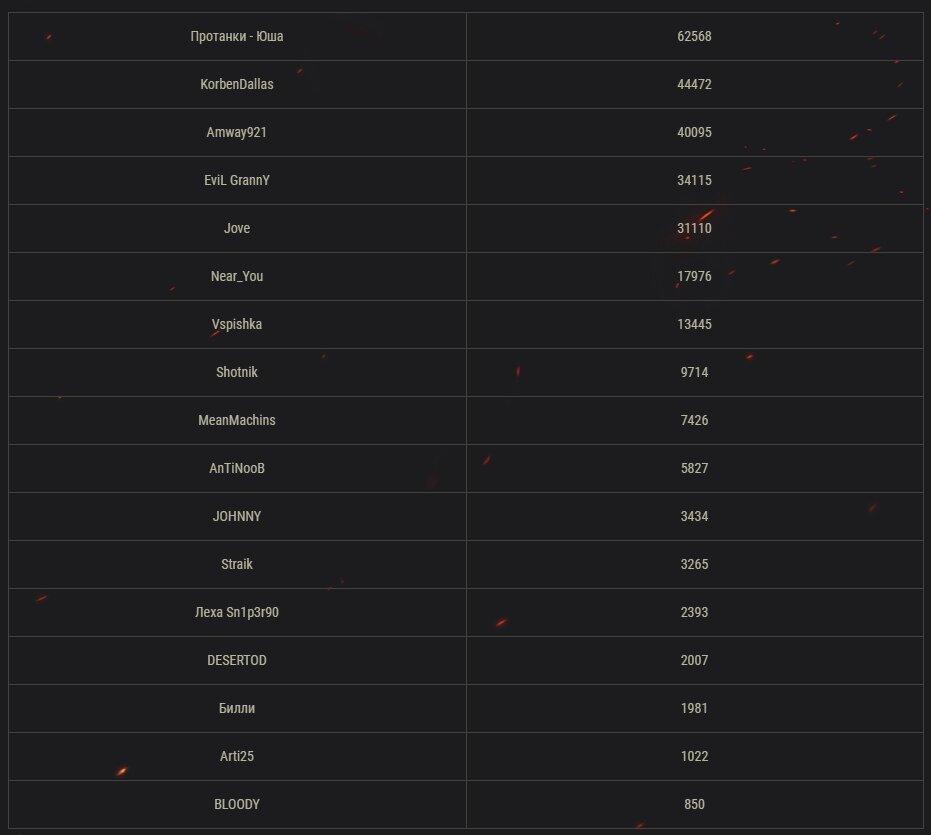Click the AnTiNooB name
This screenshot has width=931, height=835.
[x=237, y=469]
